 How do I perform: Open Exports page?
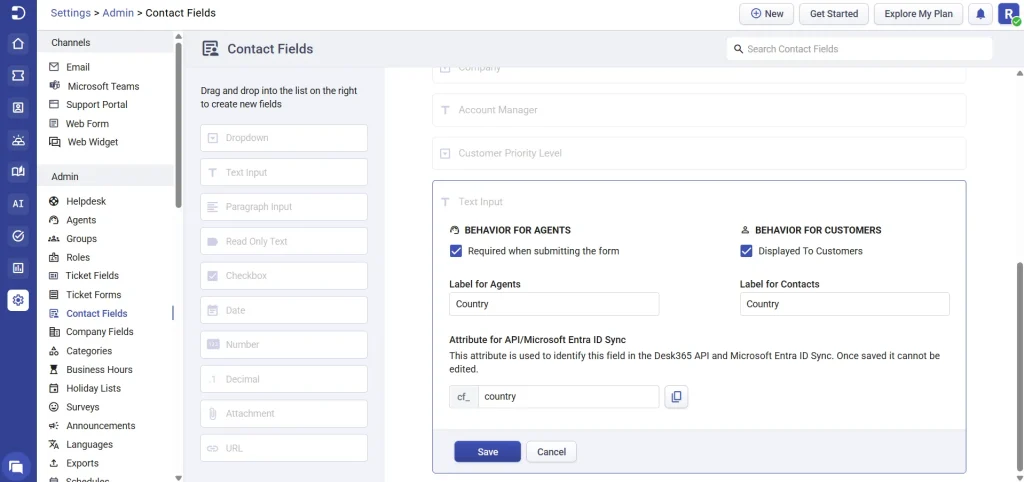[x=82, y=463]
